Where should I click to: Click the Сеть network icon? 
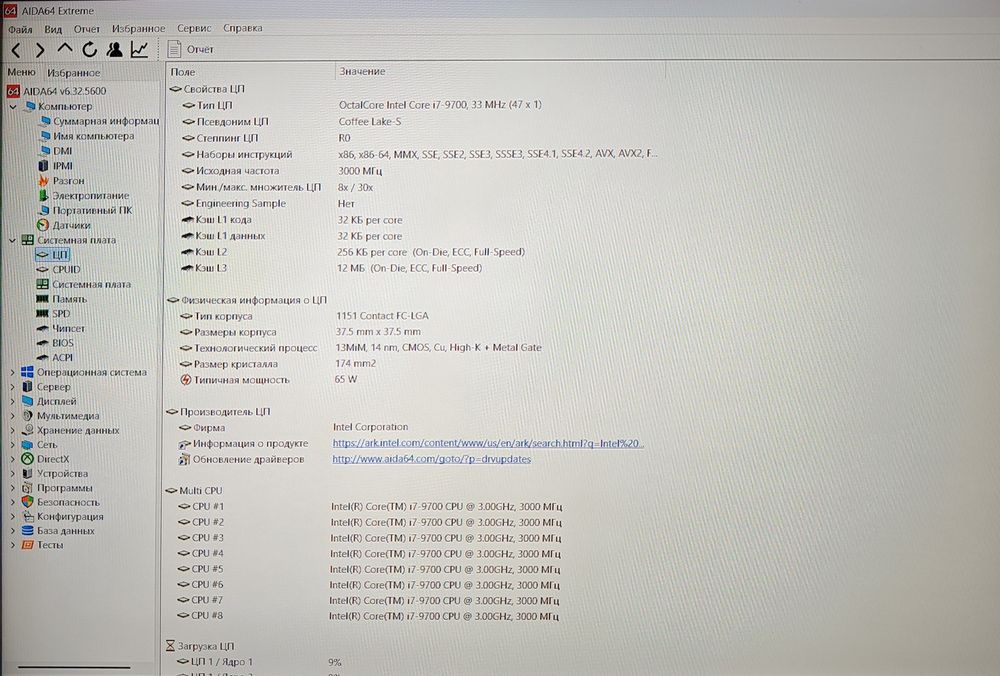27,445
